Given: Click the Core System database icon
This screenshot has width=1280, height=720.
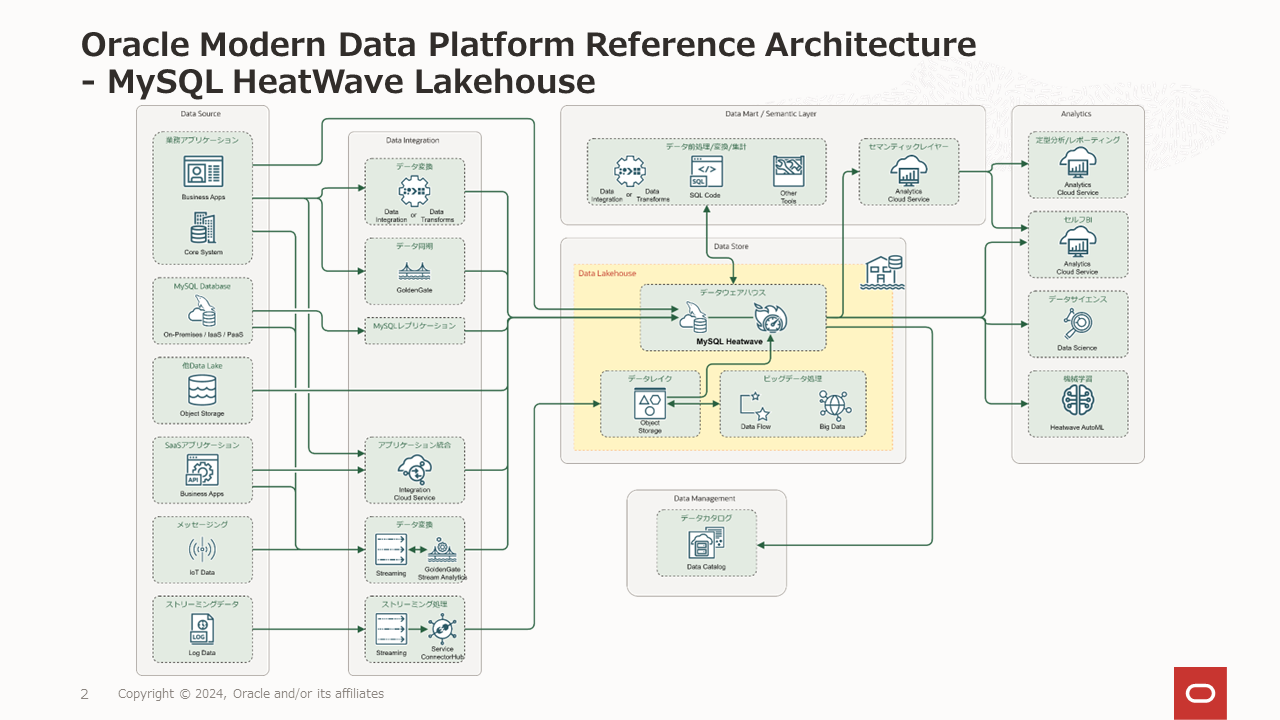Looking at the screenshot, I should [202, 230].
